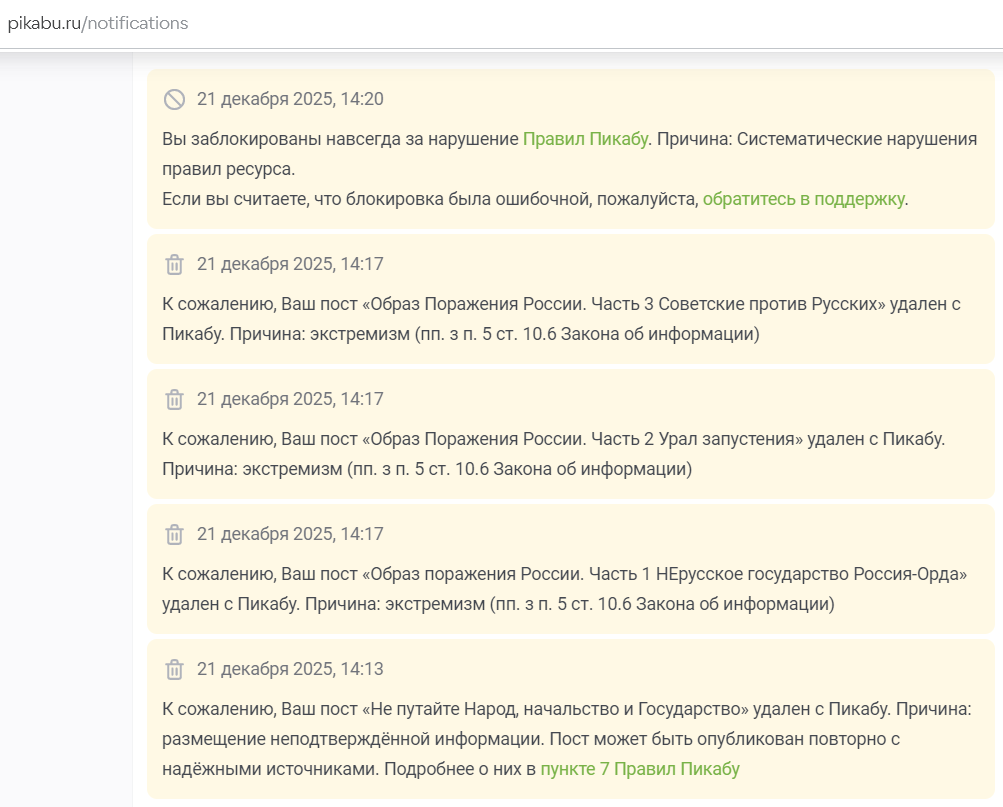Open the 'Правил Пикабу' link in ban notice

(585, 139)
